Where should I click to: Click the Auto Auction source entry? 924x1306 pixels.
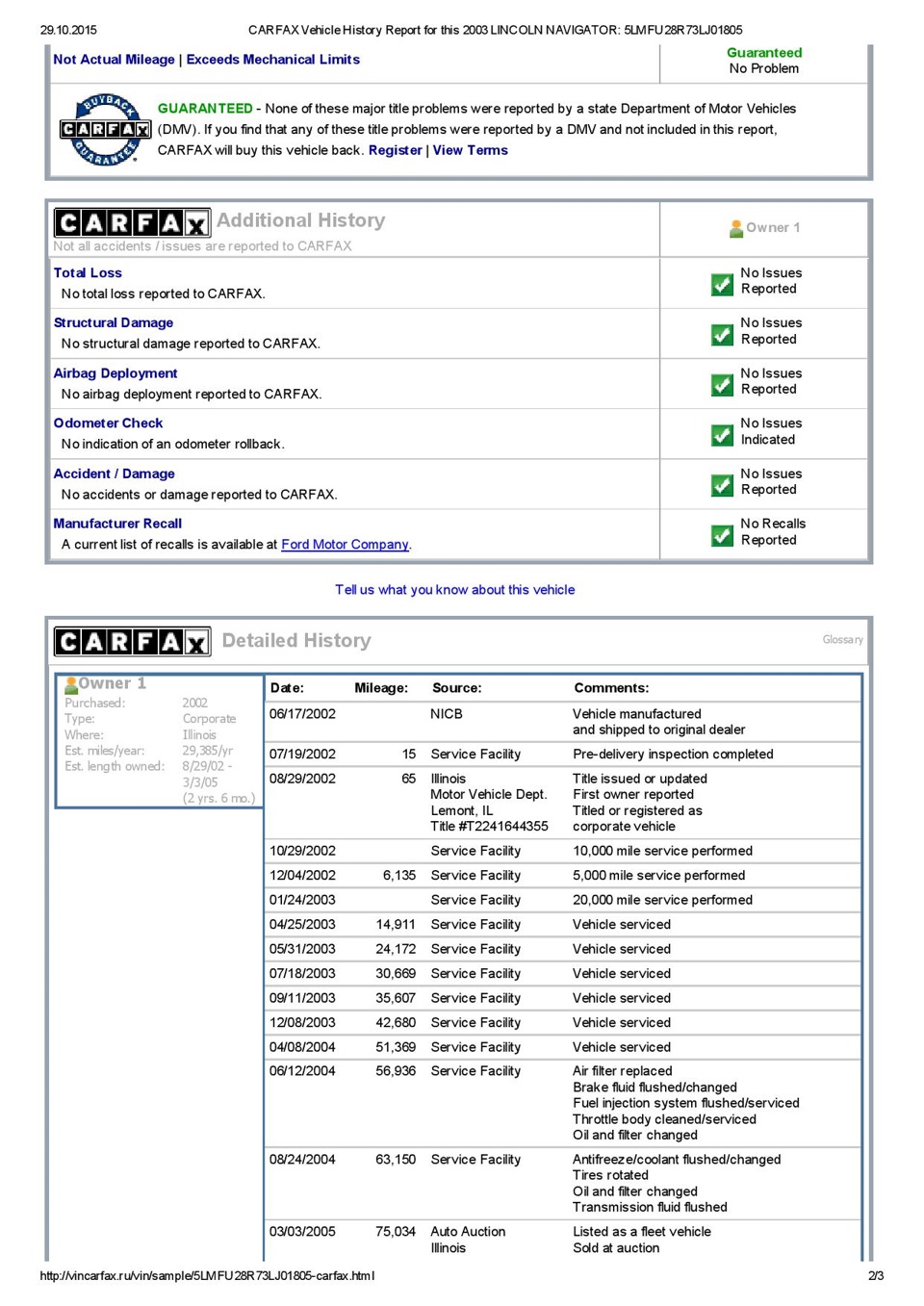pyautogui.click(x=468, y=1232)
